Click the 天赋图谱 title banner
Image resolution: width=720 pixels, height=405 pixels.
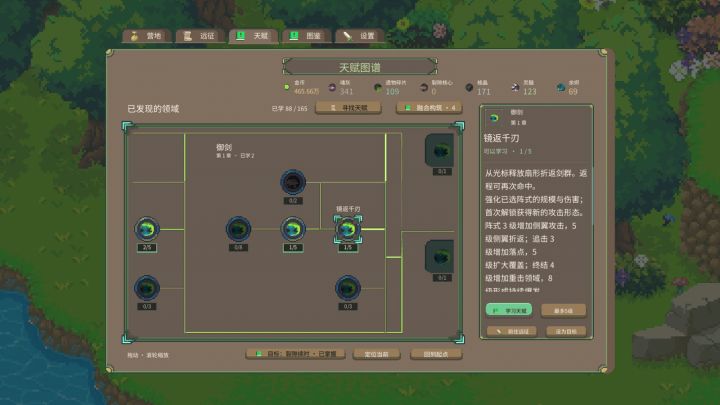(x=360, y=67)
